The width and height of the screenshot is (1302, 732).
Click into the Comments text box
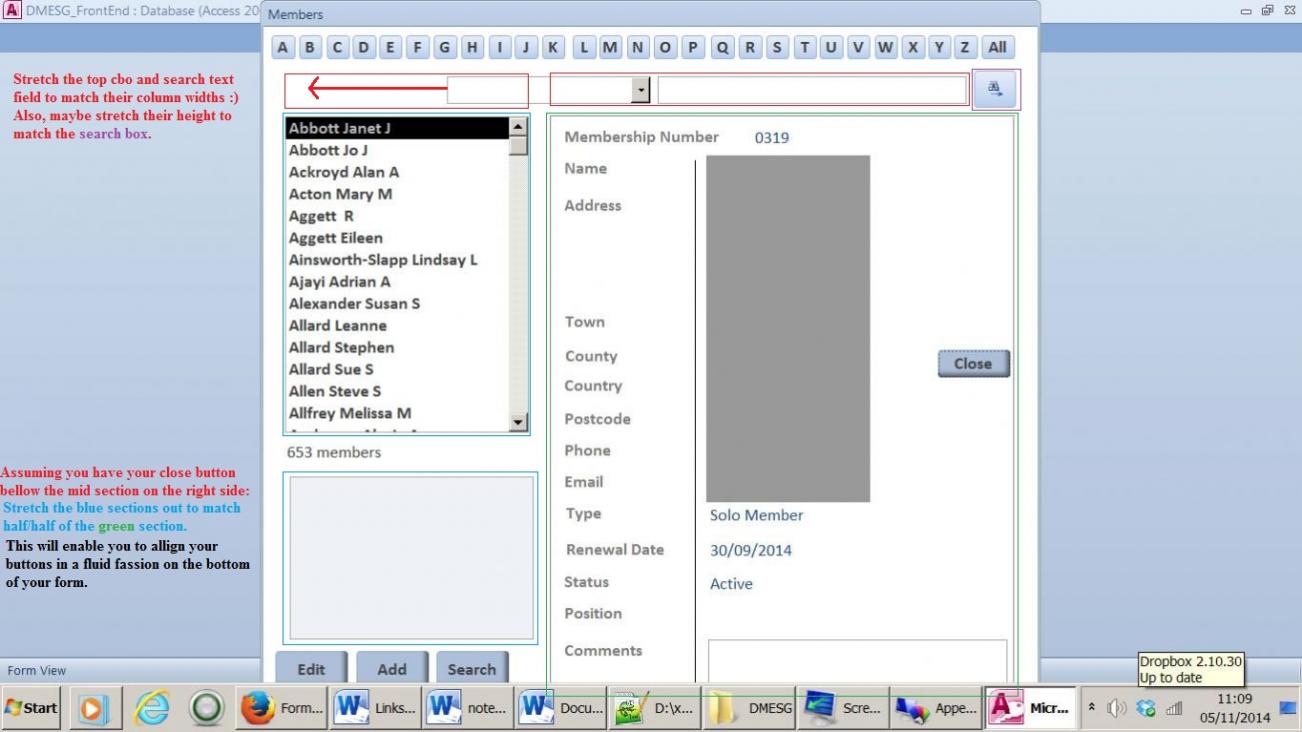[x=858, y=661]
